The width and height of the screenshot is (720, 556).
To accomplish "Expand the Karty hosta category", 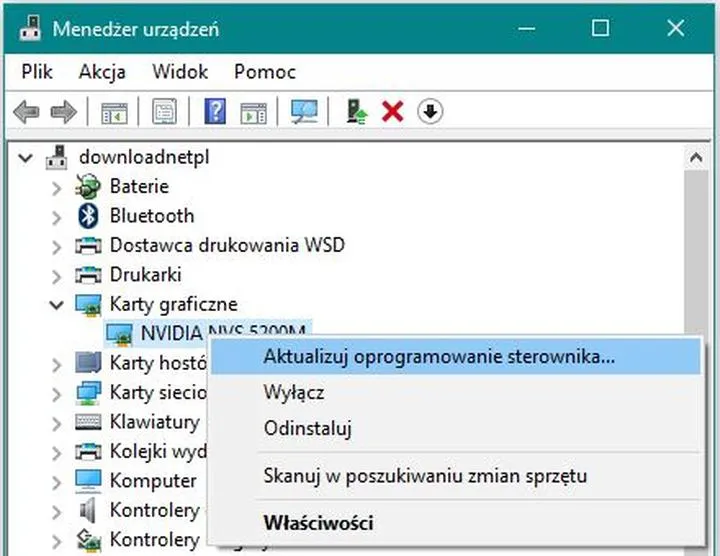I will click(x=56, y=365).
